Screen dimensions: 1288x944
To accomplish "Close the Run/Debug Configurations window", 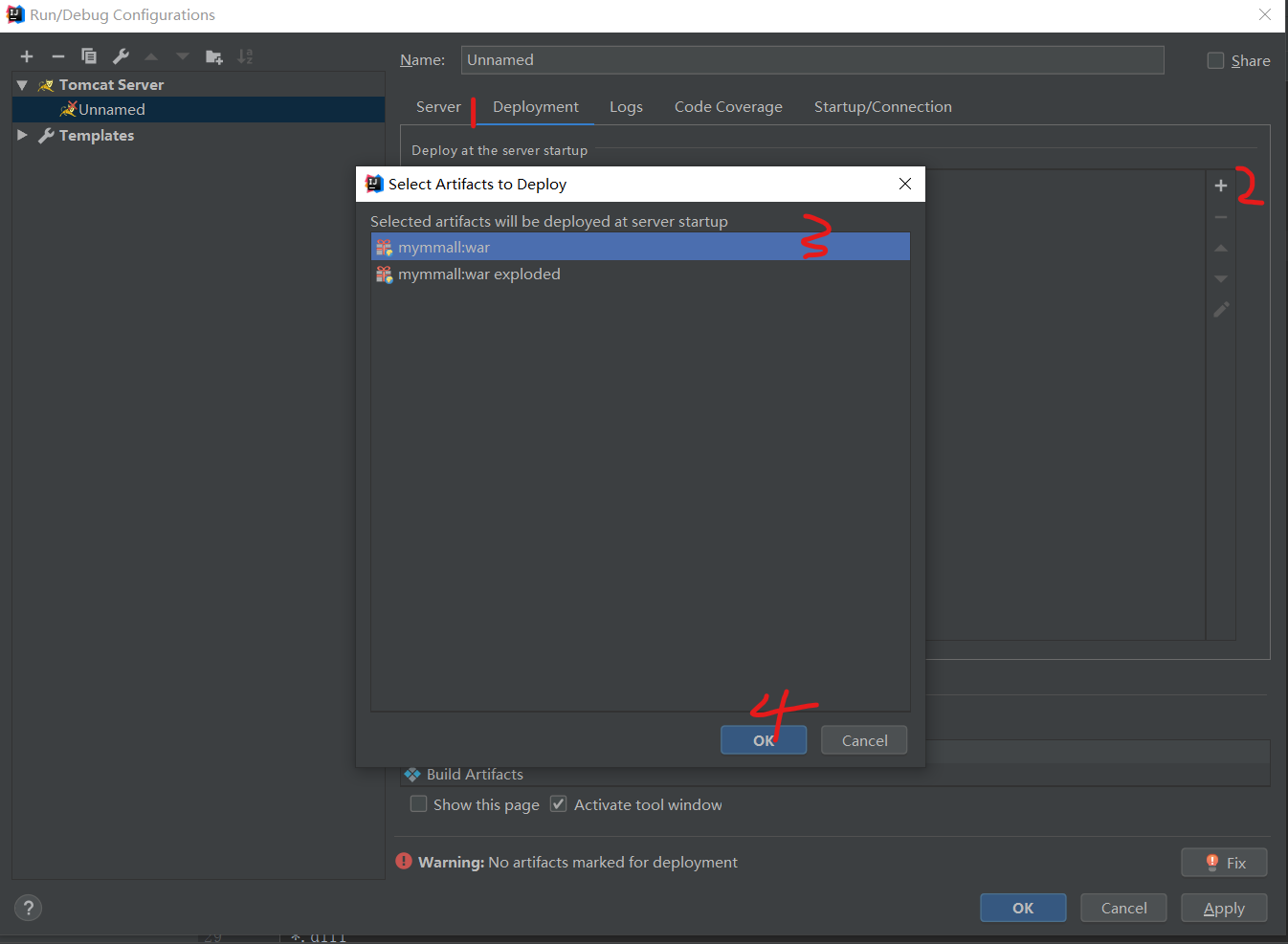I will (x=1265, y=14).
